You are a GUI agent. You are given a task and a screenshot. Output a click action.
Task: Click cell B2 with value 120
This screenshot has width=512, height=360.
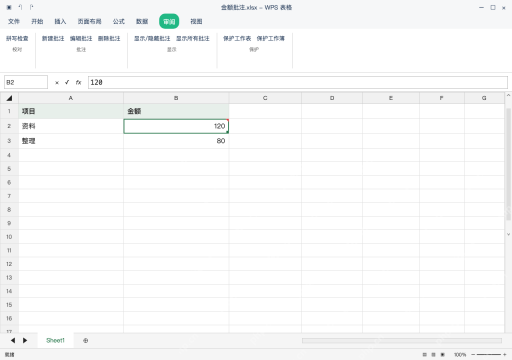(176, 126)
